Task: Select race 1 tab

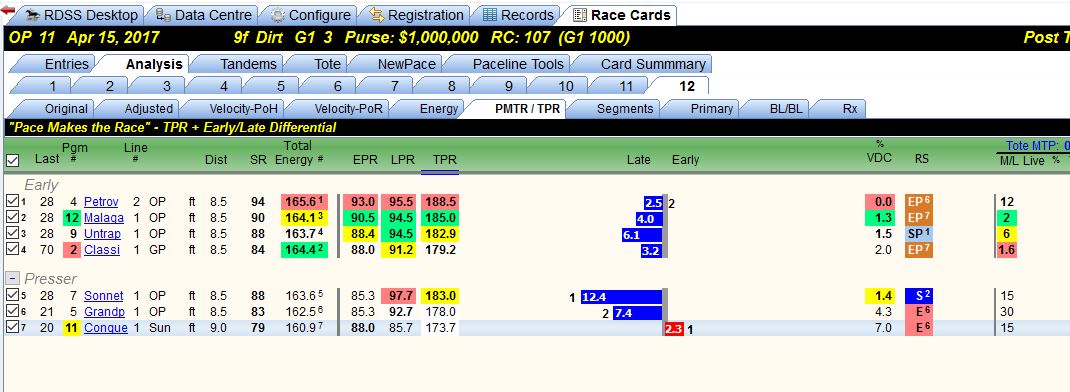Action: tap(45, 86)
